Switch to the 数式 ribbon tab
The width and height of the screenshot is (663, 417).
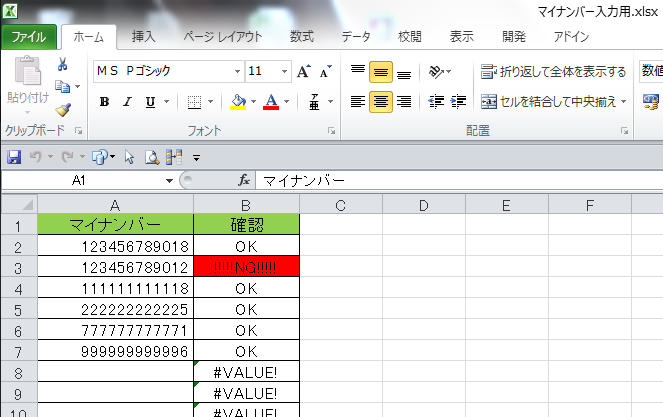(301, 37)
